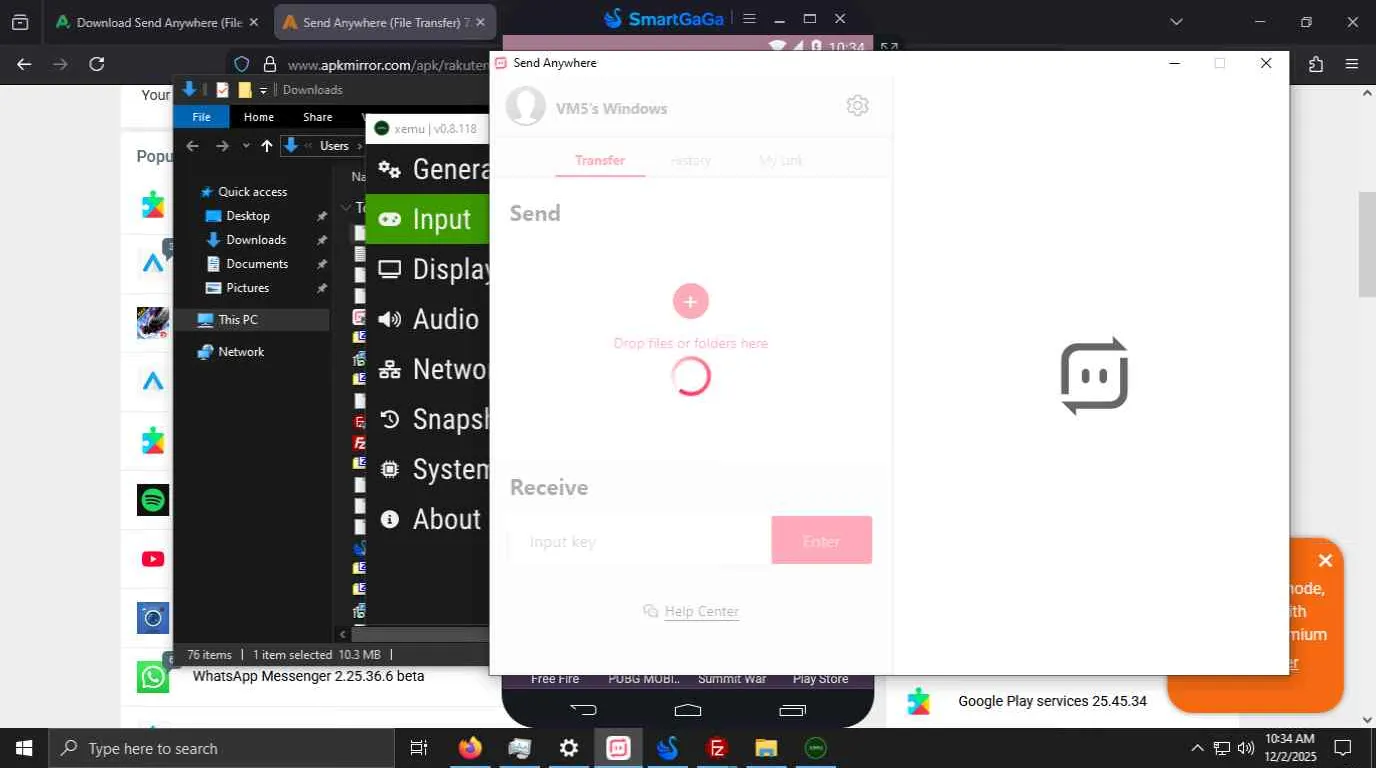Click the tracking protection shield icon
Image resolution: width=1376 pixels, height=768 pixels.
tap(242, 64)
